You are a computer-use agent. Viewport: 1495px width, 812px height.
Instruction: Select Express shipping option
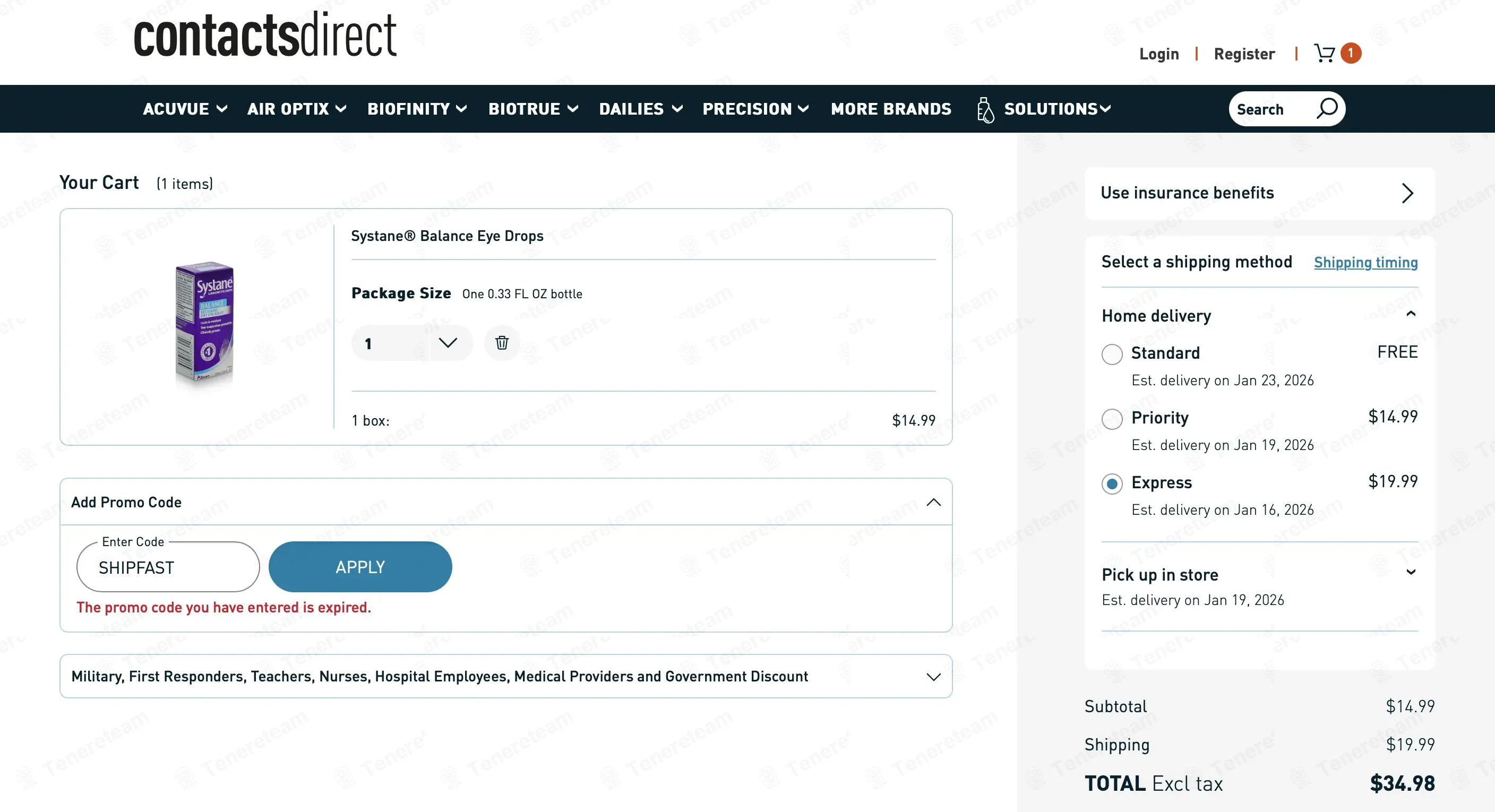1111,483
